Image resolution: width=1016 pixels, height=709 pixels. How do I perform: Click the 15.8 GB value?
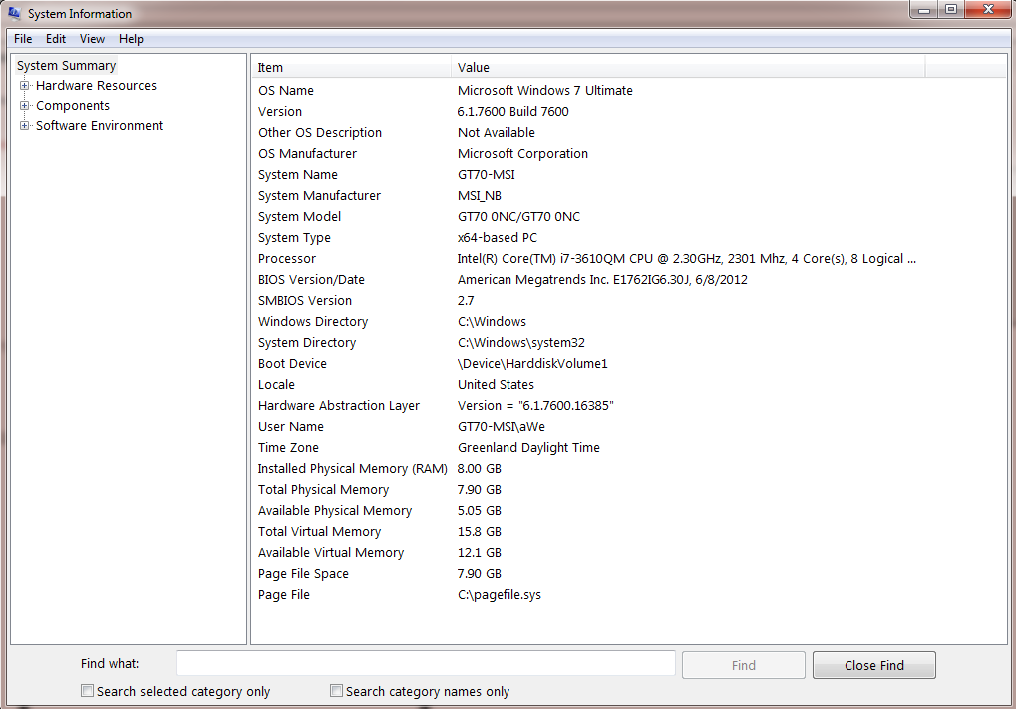point(479,532)
